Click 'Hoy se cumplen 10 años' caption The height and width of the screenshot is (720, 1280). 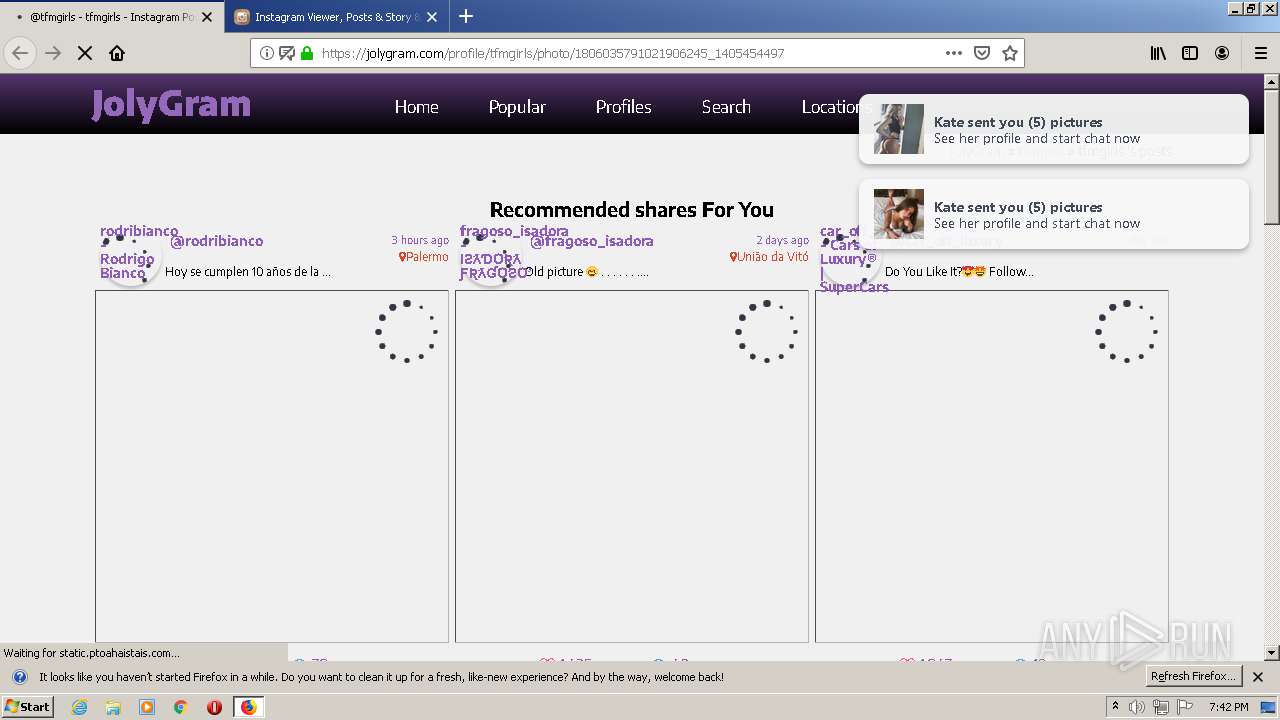tap(248, 271)
